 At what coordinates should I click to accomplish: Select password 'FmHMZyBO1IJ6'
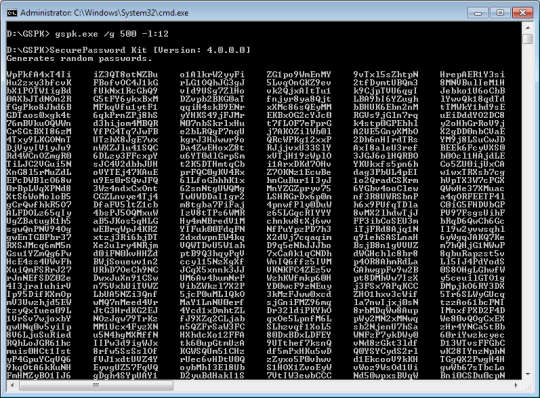39,375
